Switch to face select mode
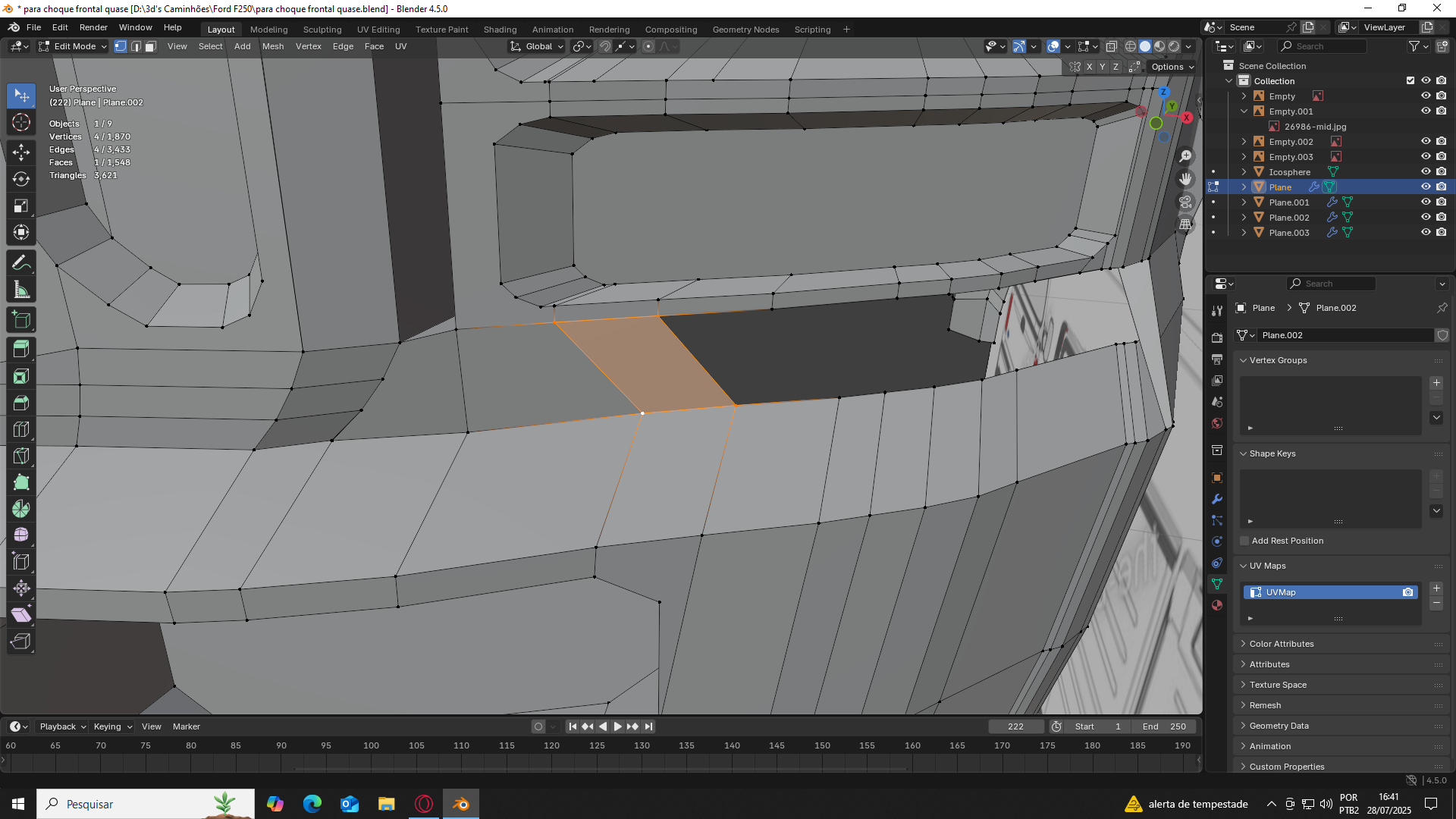This screenshot has height=819, width=1456. click(x=150, y=46)
